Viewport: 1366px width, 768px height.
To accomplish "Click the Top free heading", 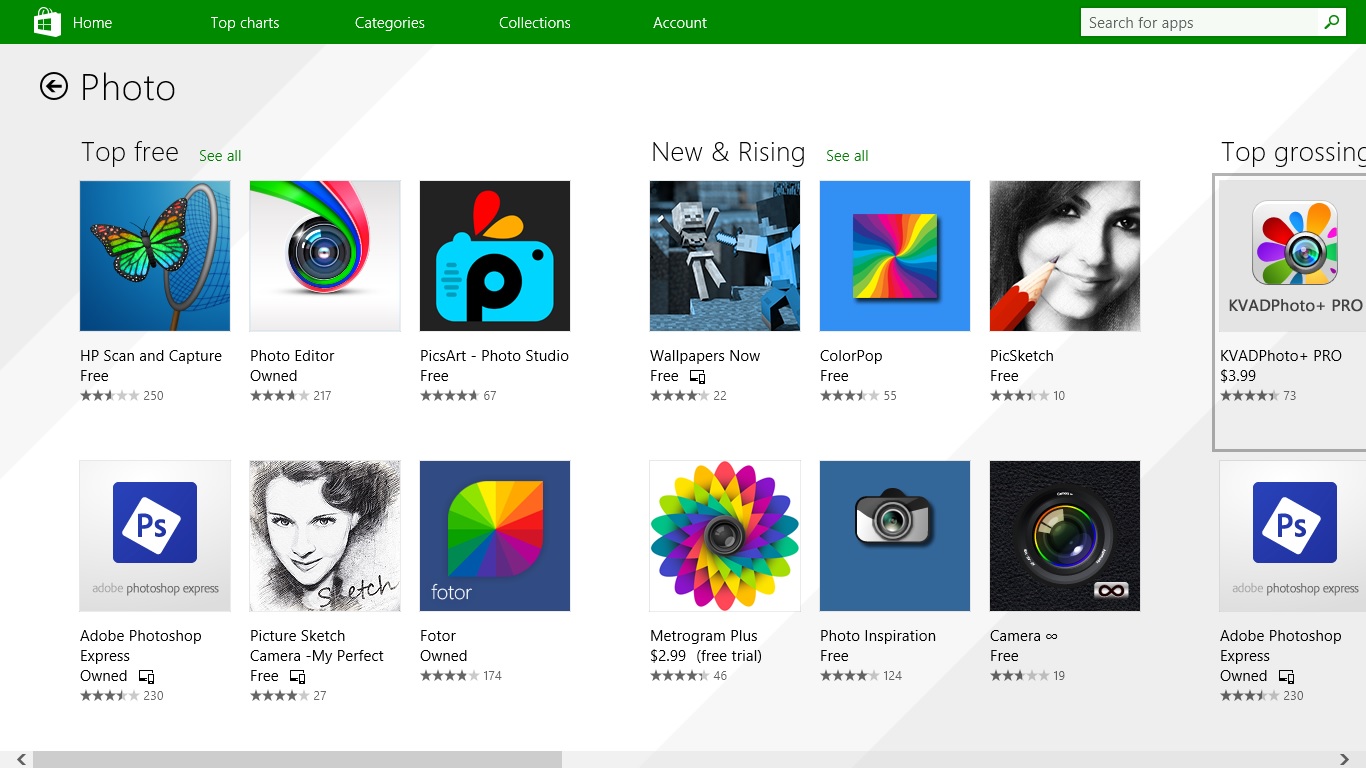I will [x=130, y=152].
